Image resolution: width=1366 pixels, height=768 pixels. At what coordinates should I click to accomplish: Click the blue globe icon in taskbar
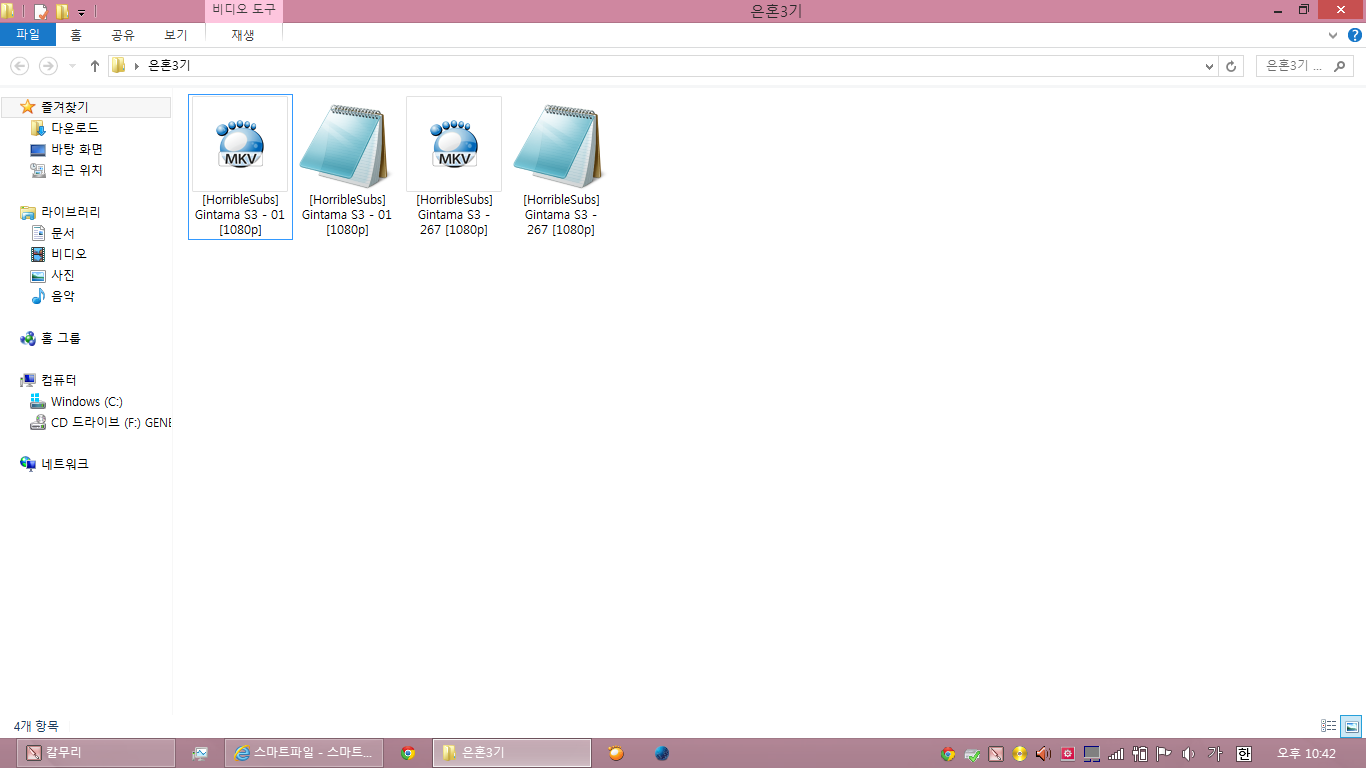click(x=662, y=753)
